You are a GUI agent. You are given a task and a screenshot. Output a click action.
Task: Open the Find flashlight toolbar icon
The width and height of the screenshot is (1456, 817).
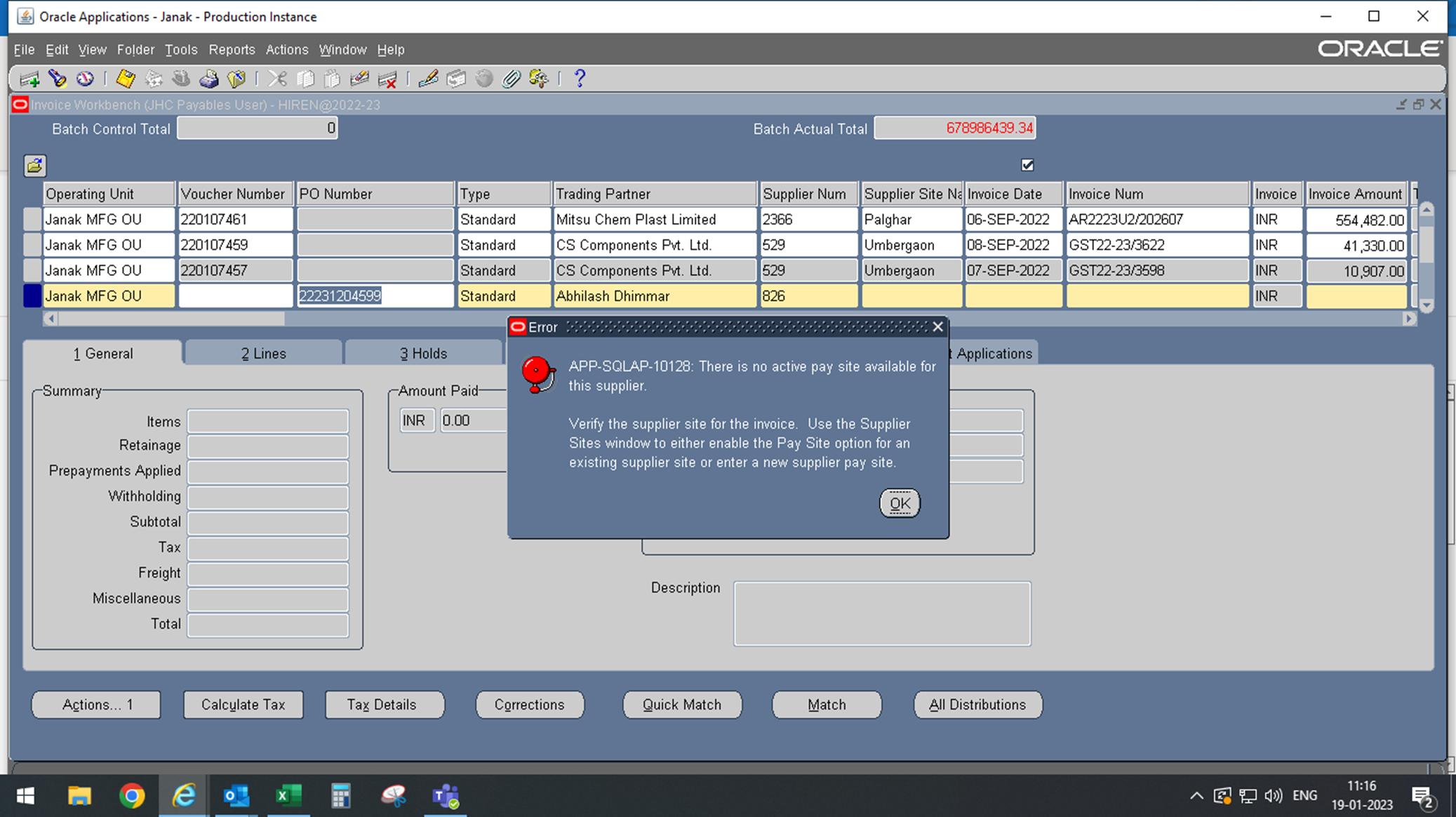pyautogui.click(x=58, y=79)
